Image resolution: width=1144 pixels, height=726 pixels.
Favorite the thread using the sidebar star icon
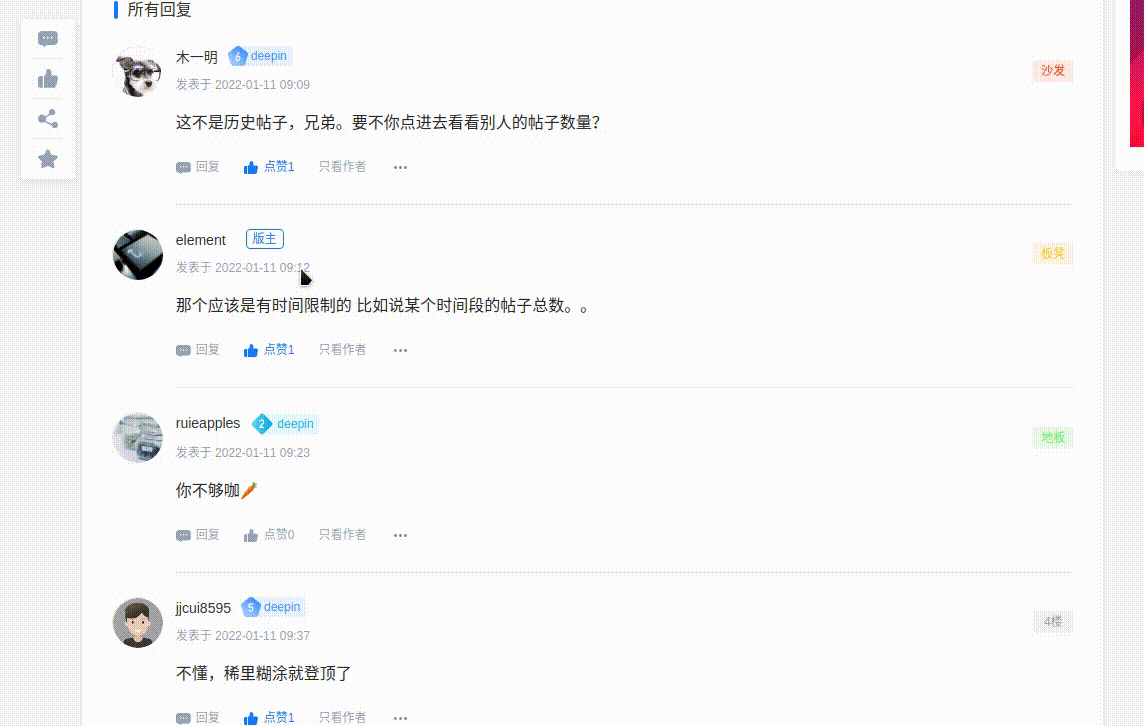click(x=47, y=158)
